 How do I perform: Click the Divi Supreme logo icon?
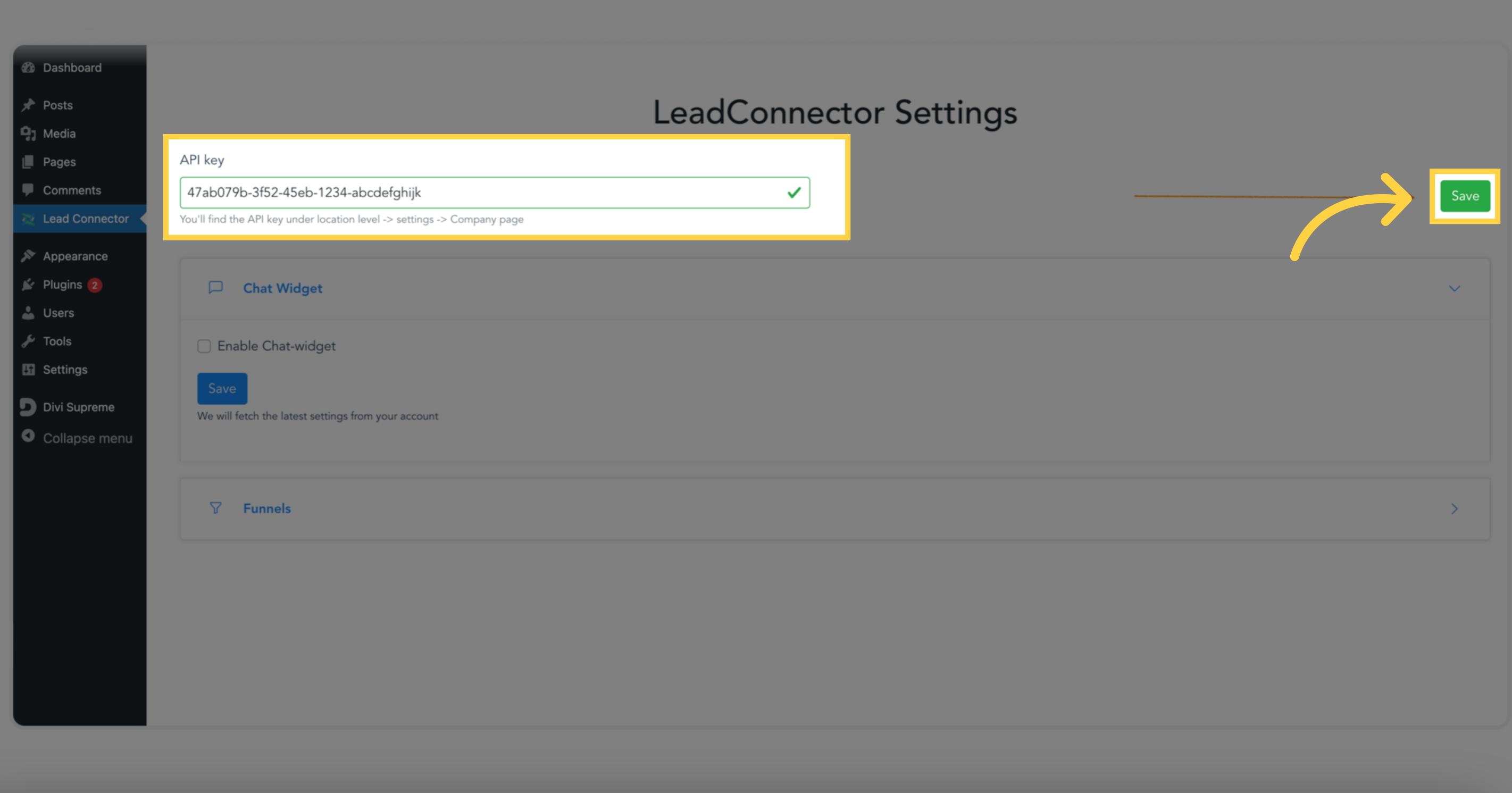pyautogui.click(x=28, y=407)
